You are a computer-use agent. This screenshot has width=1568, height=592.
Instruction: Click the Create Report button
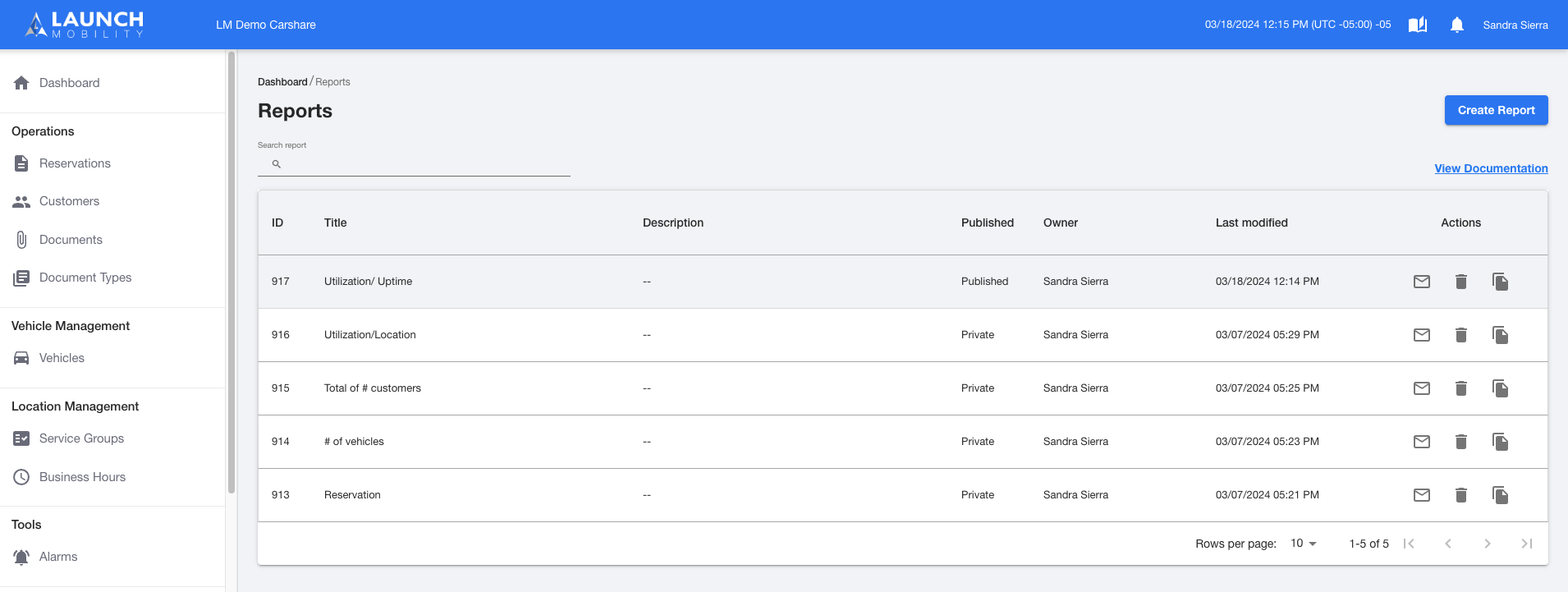coord(1496,110)
